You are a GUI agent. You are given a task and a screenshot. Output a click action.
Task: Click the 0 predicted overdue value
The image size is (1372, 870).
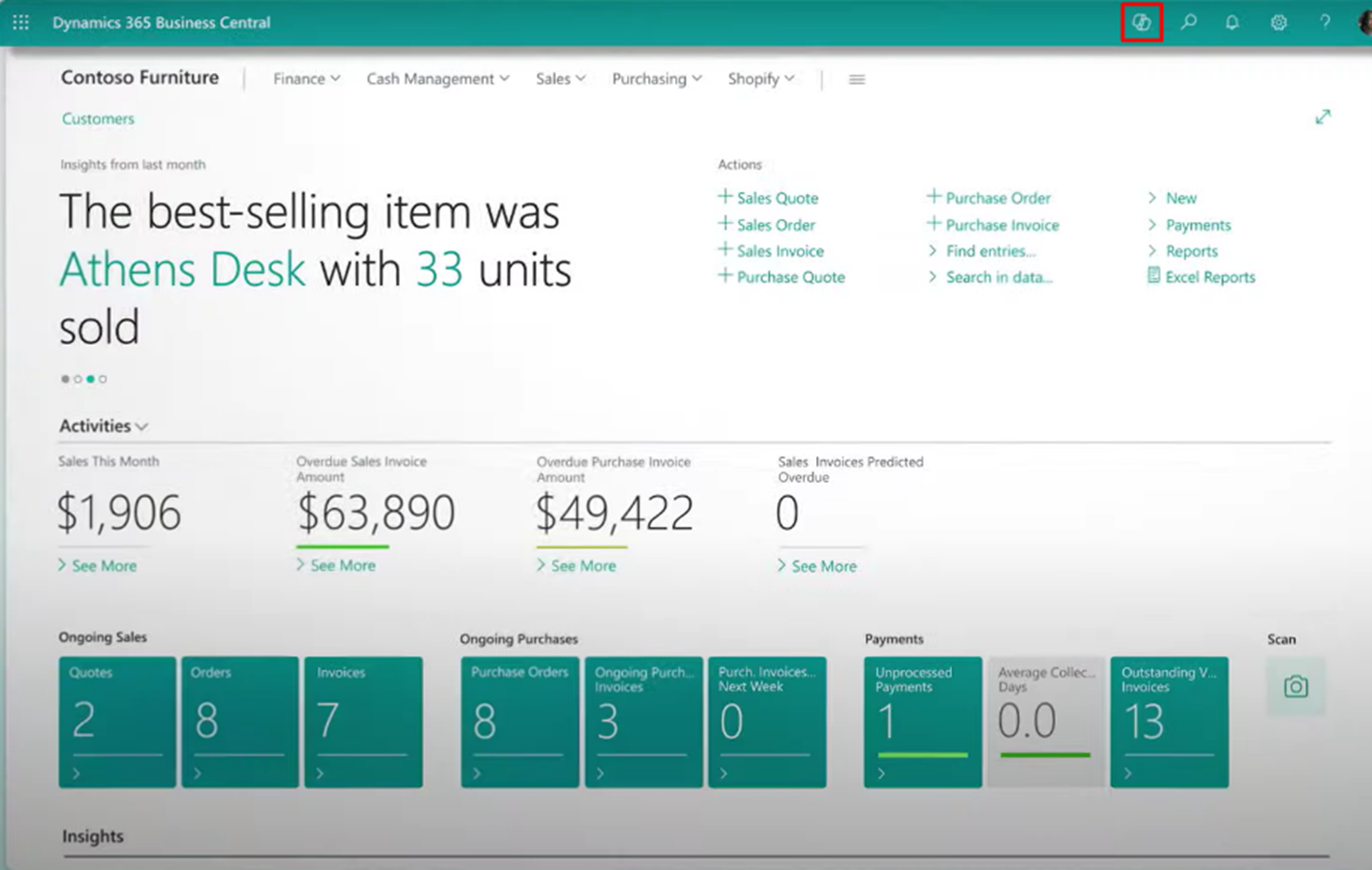787,513
